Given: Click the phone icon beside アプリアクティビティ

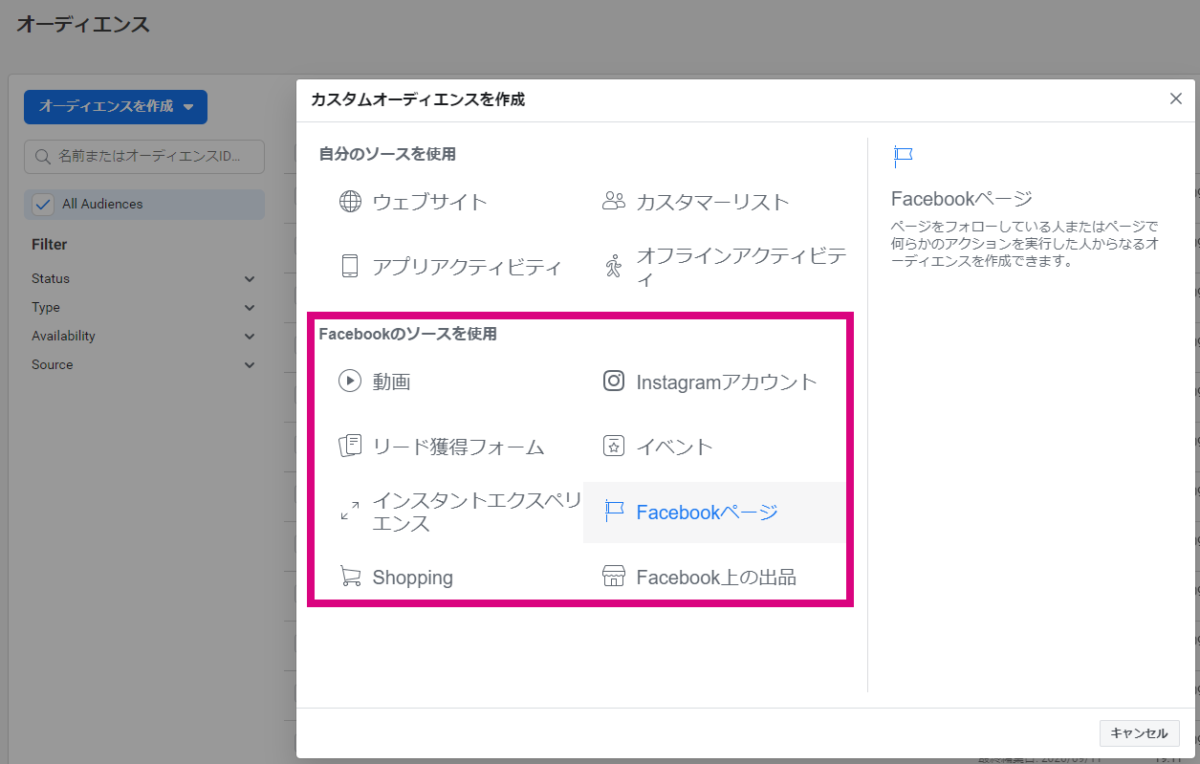Looking at the screenshot, I should click(x=350, y=266).
